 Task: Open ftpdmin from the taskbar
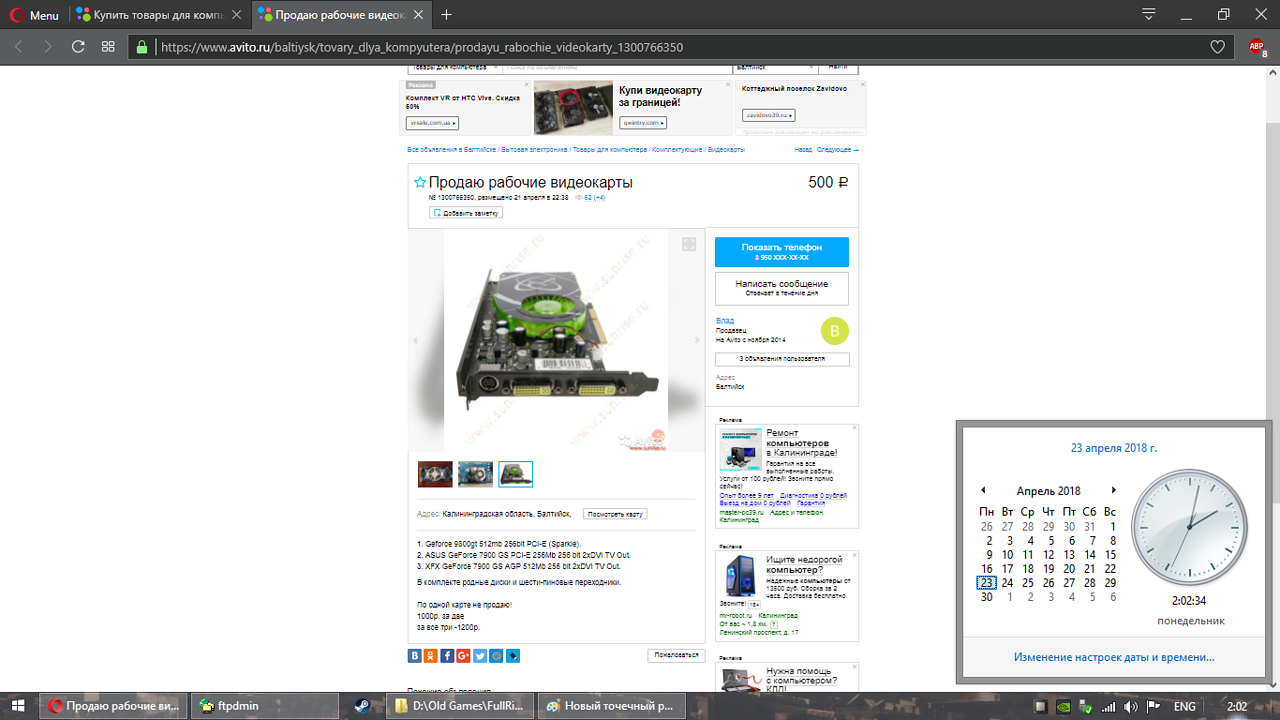[264, 705]
